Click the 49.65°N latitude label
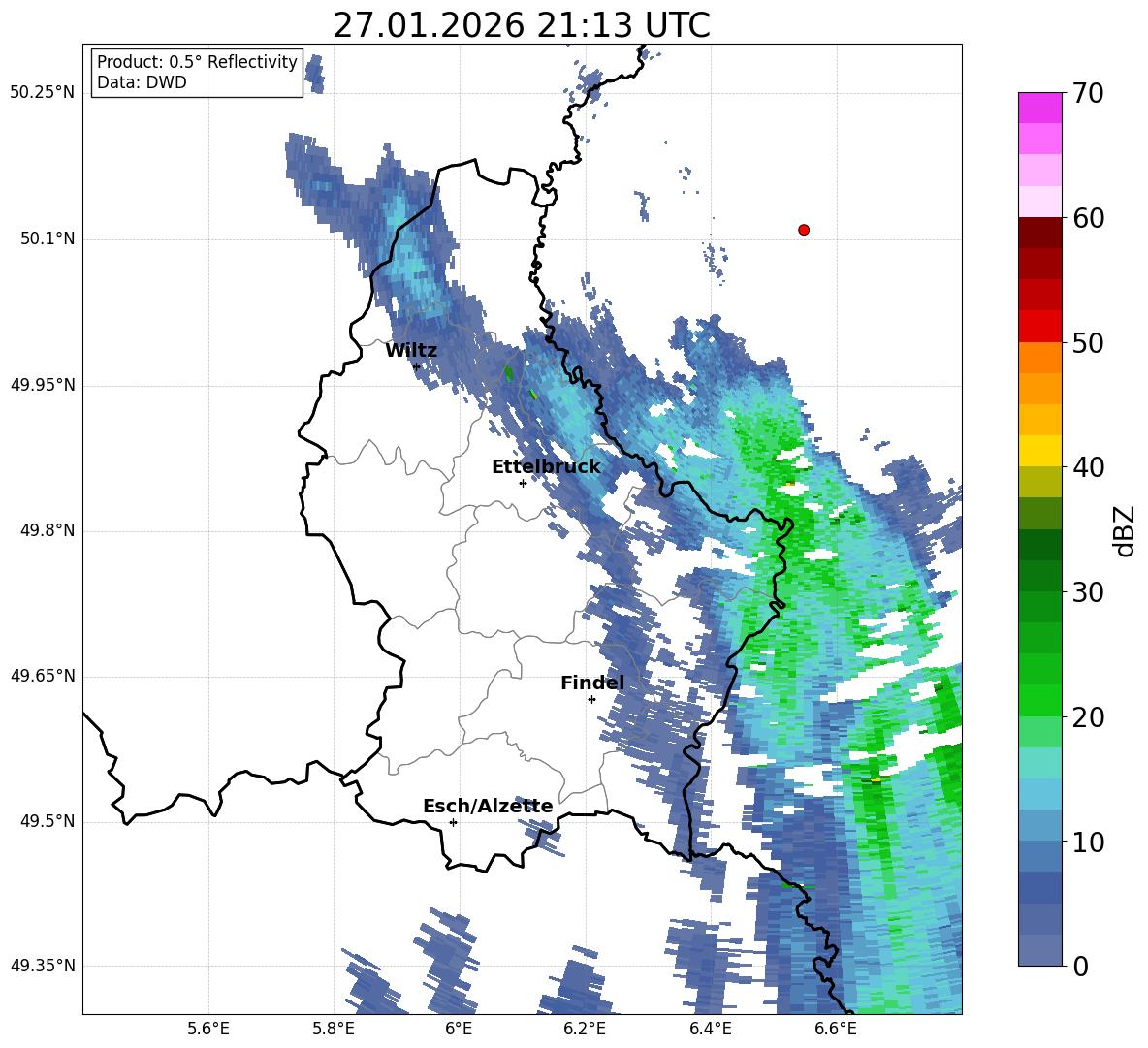 click(43, 676)
